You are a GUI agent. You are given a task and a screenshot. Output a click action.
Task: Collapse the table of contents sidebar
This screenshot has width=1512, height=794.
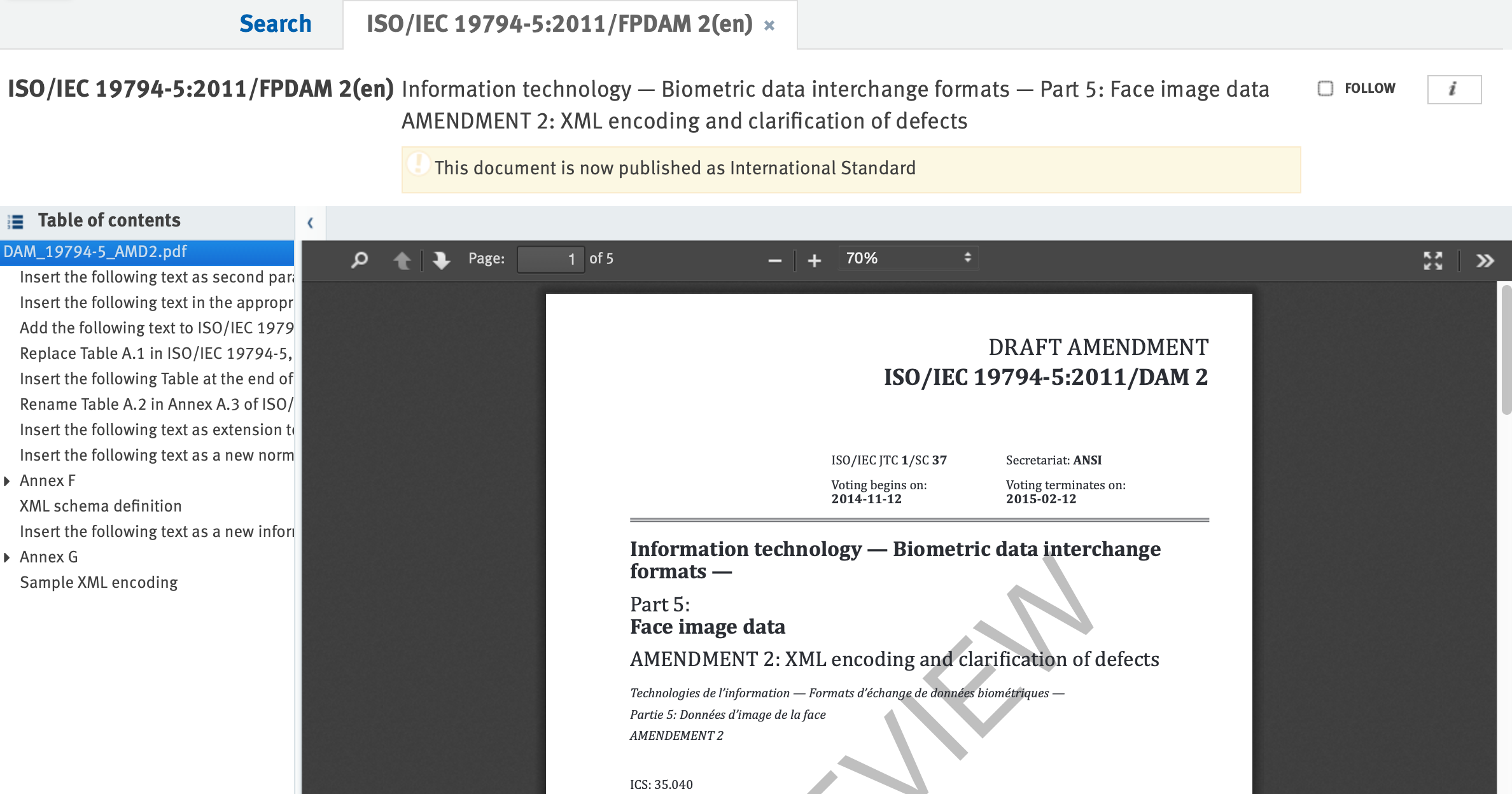point(311,223)
